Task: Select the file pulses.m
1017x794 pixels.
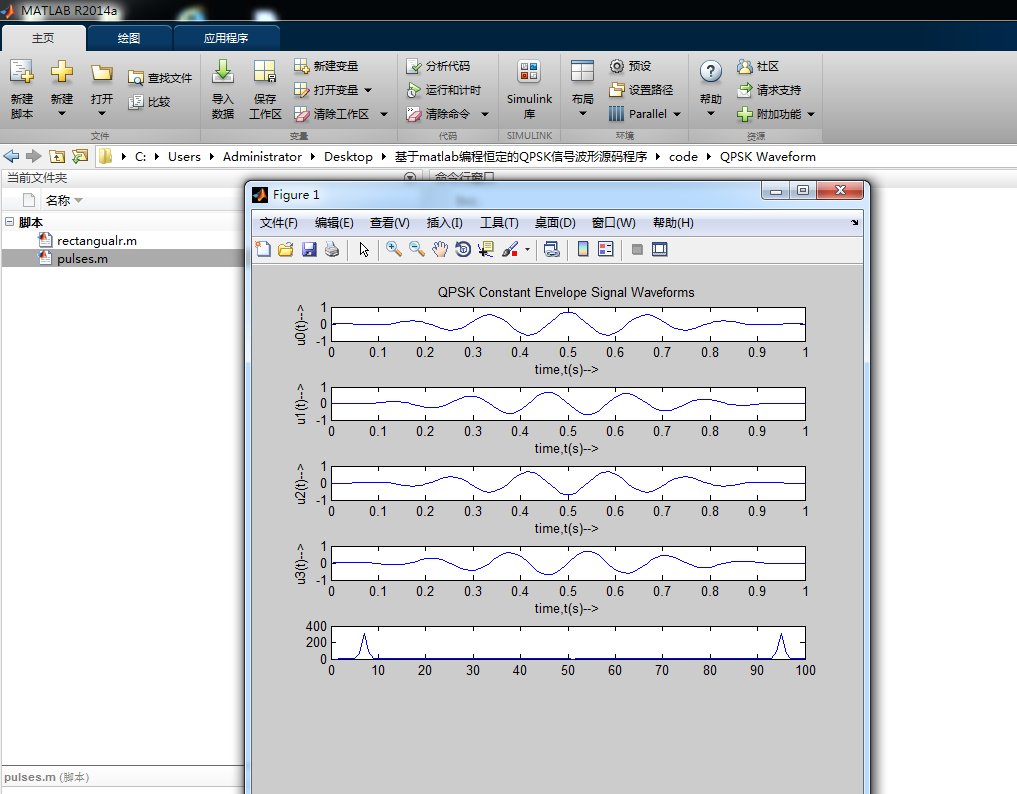Action: (x=82, y=259)
